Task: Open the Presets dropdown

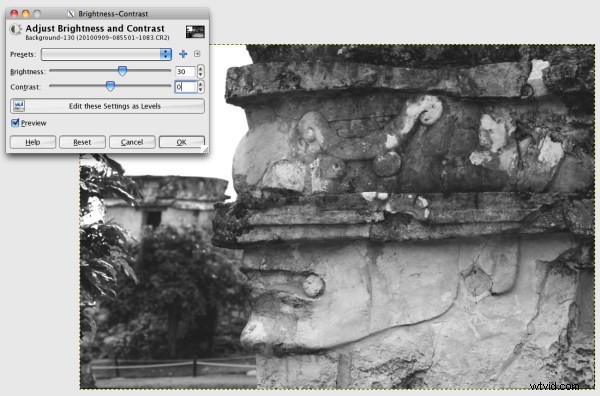Action: coord(106,54)
